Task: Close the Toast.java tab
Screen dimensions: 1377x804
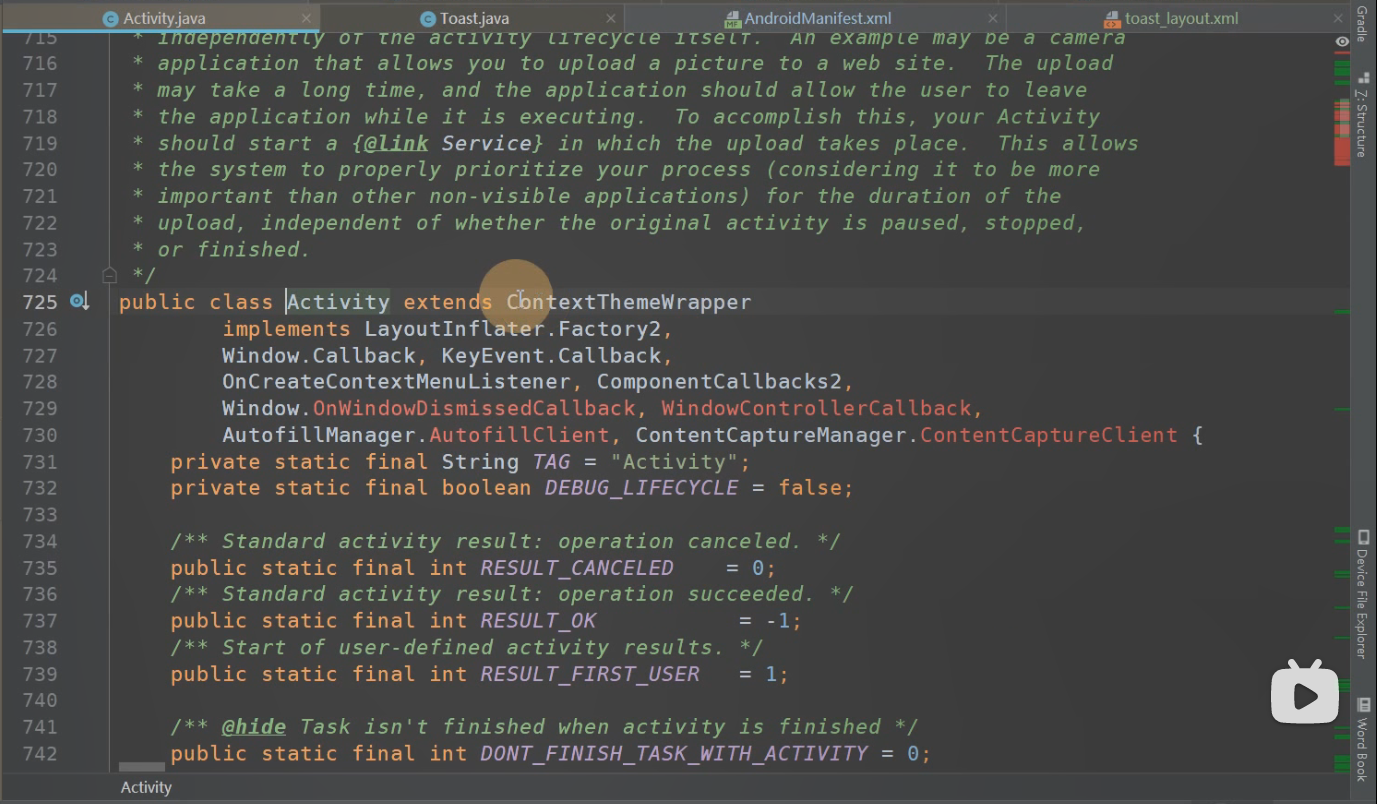Action: coord(610,19)
